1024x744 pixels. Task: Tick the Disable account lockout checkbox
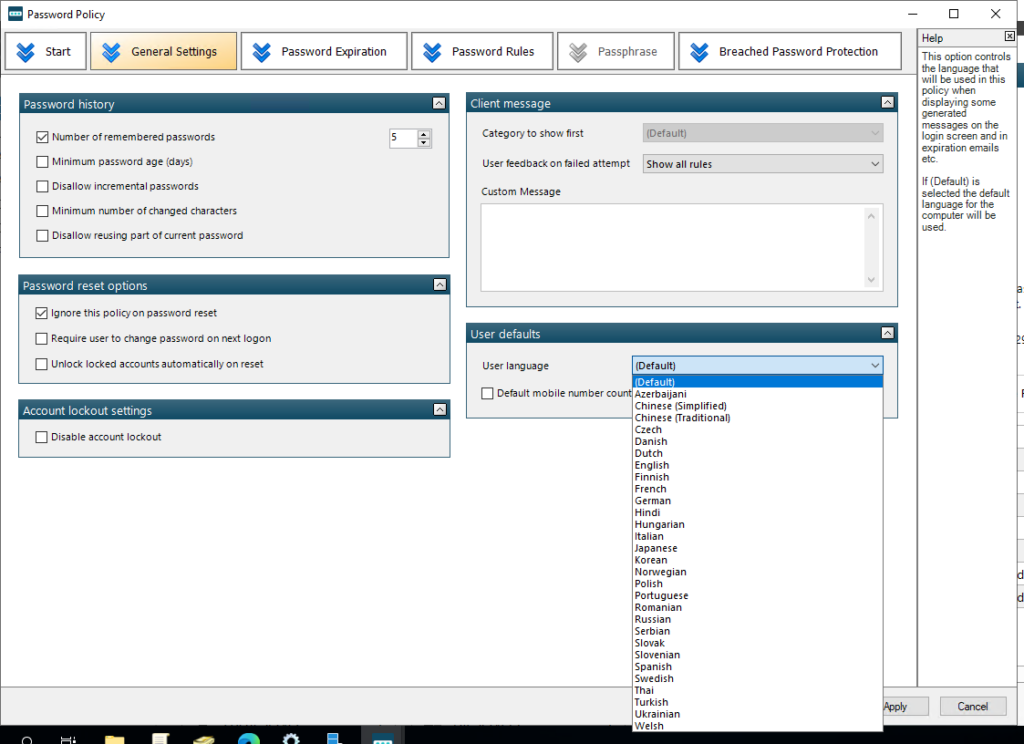(x=42, y=437)
